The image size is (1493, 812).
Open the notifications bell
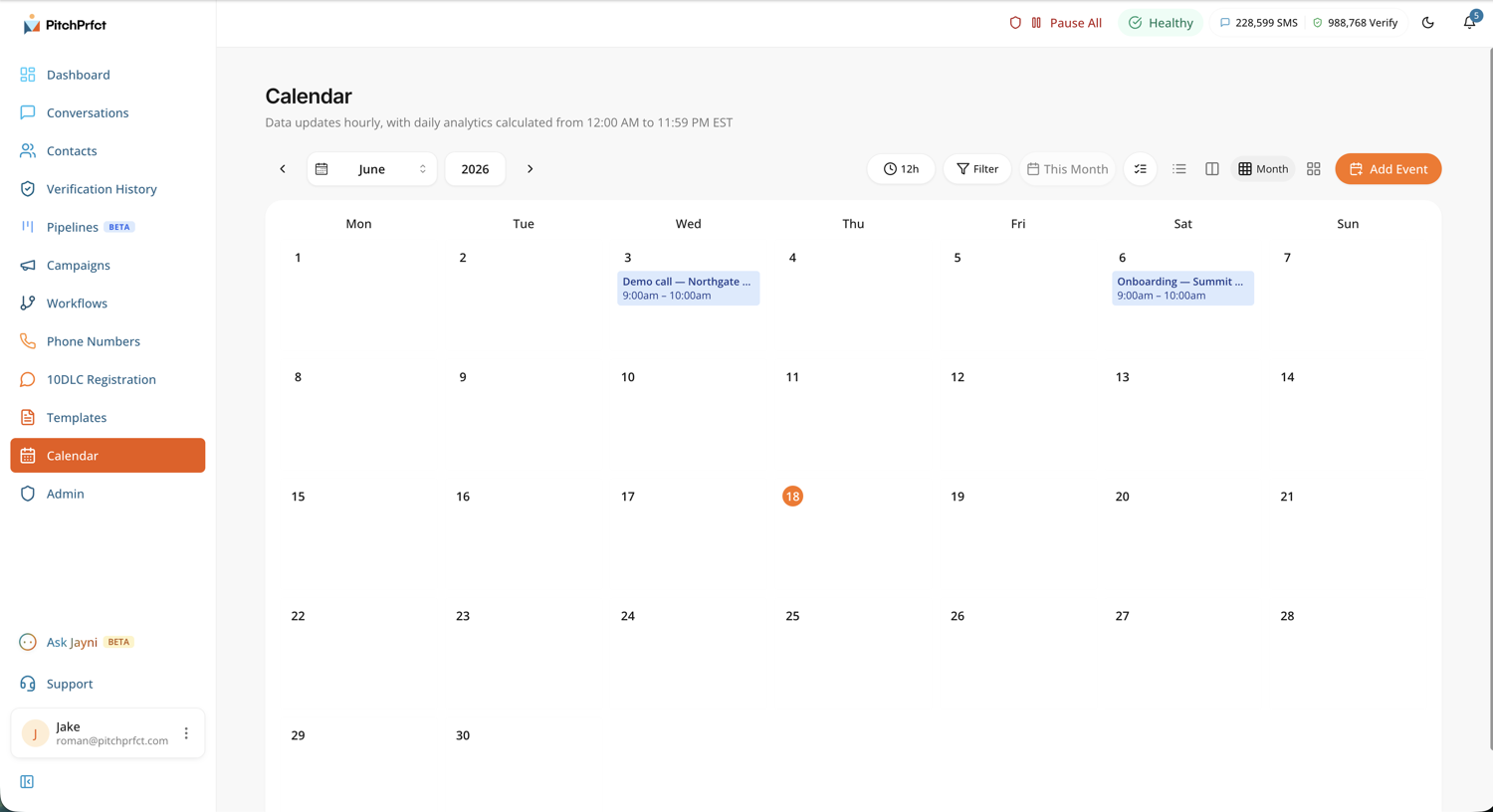pos(1469,22)
